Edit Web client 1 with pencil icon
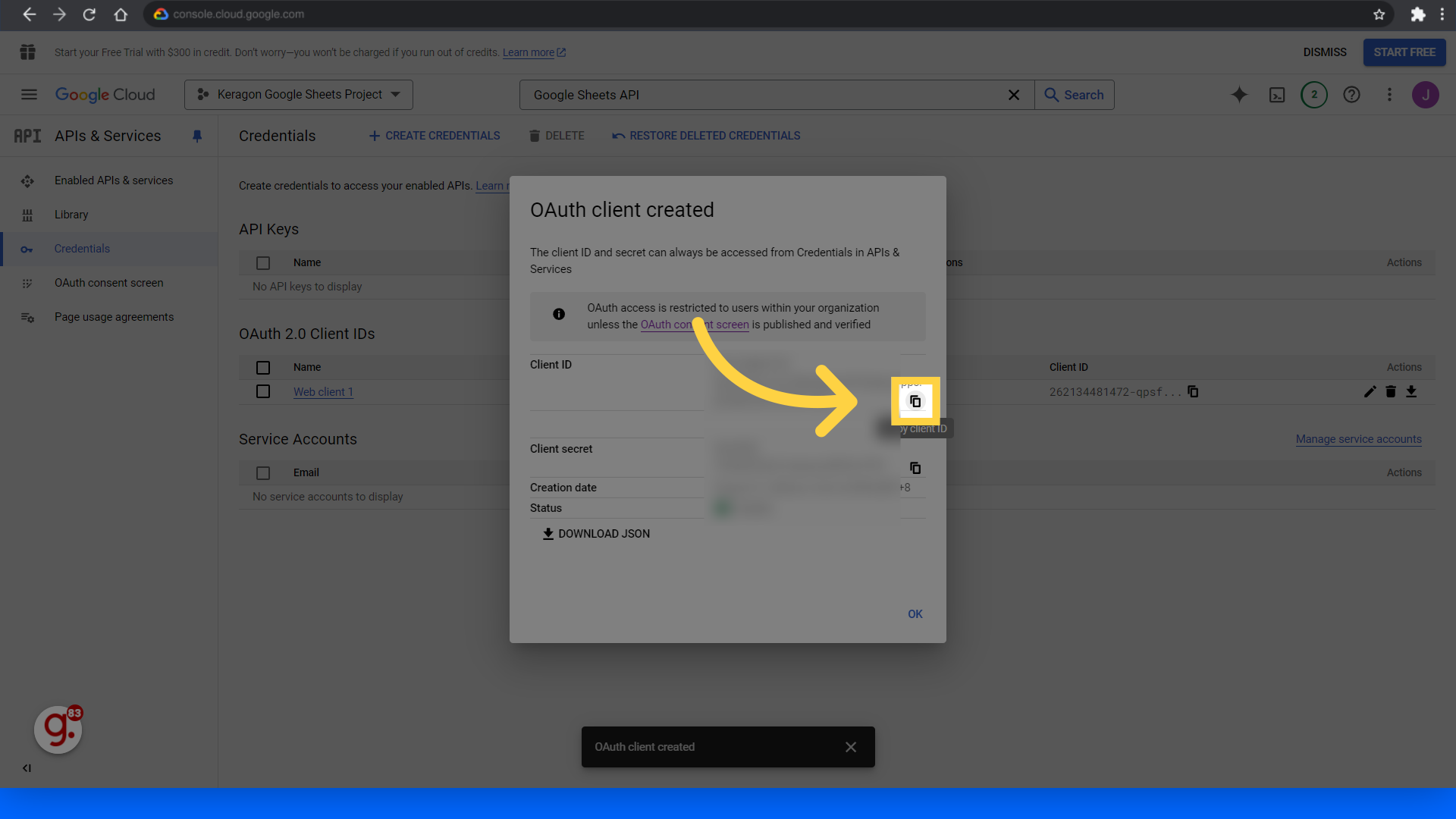The width and height of the screenshot is (1456, 819). click(1370, 391)
